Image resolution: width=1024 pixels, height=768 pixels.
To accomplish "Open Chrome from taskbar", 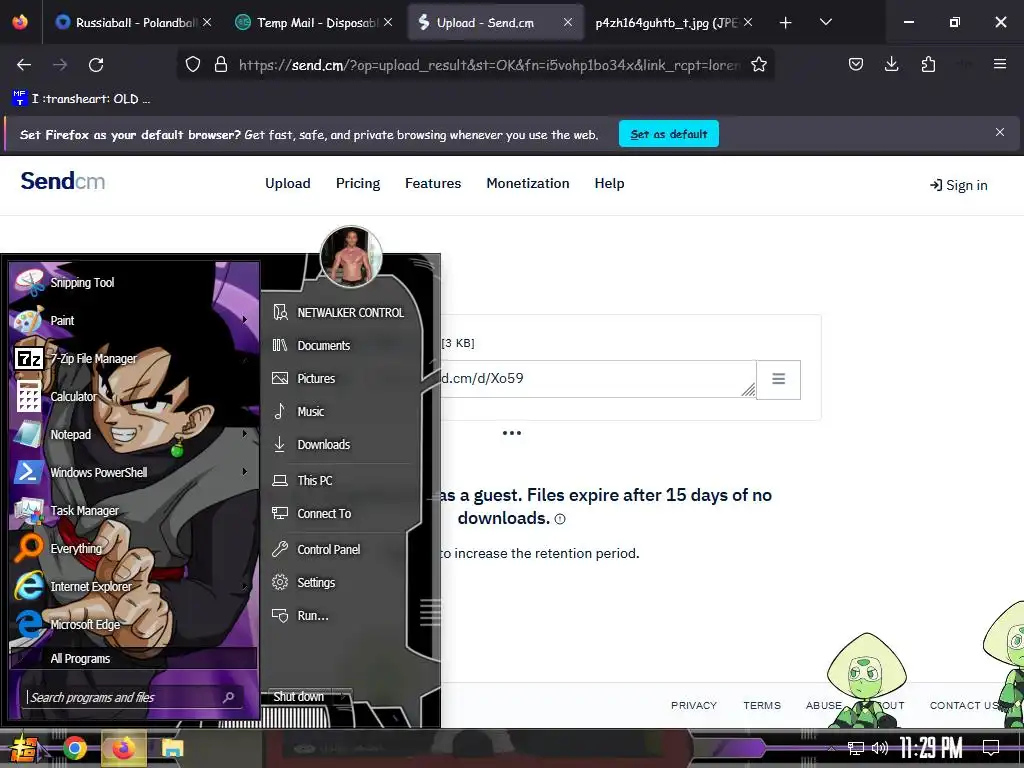I will (x=75, y=748).
